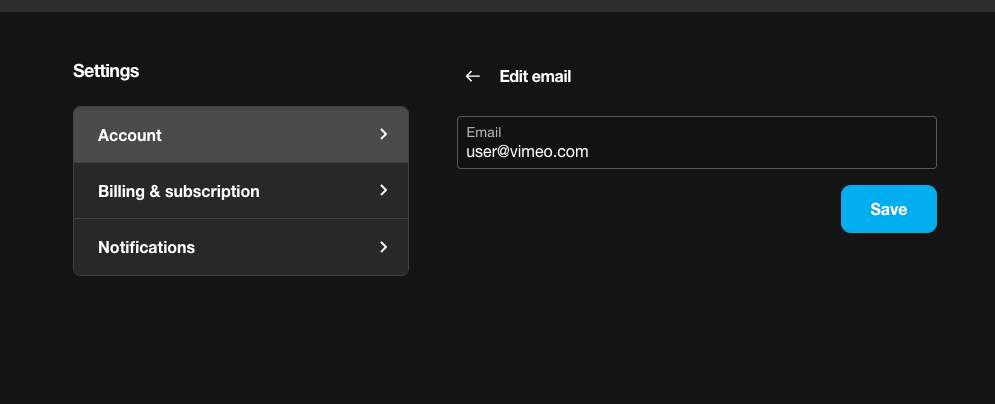
Task: Click the chevron arrow on Notifications row
Action: [x=383, y=247]
